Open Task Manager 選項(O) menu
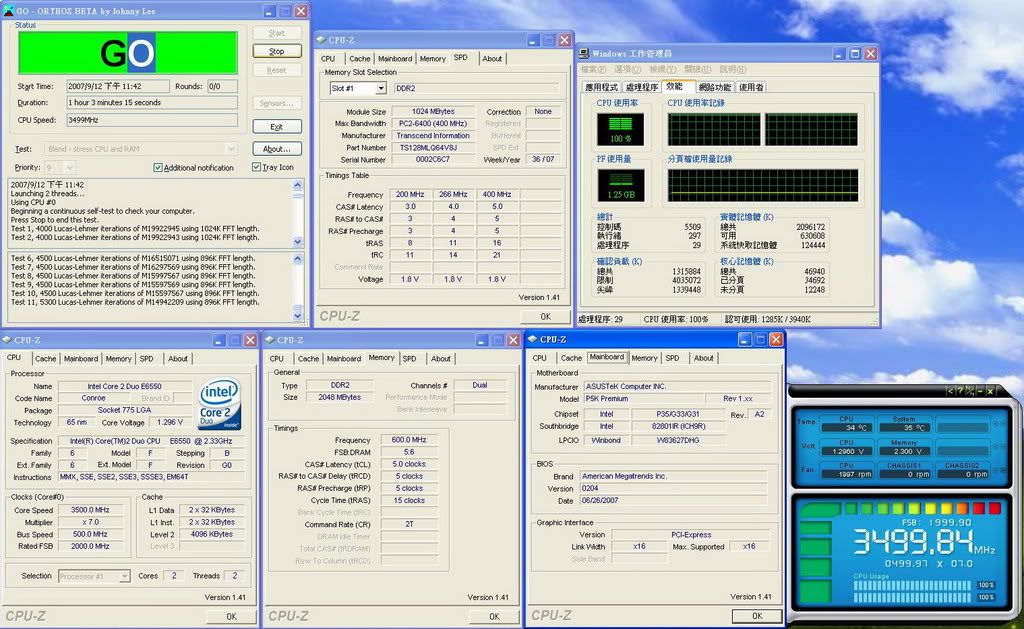 pos(628,70)
